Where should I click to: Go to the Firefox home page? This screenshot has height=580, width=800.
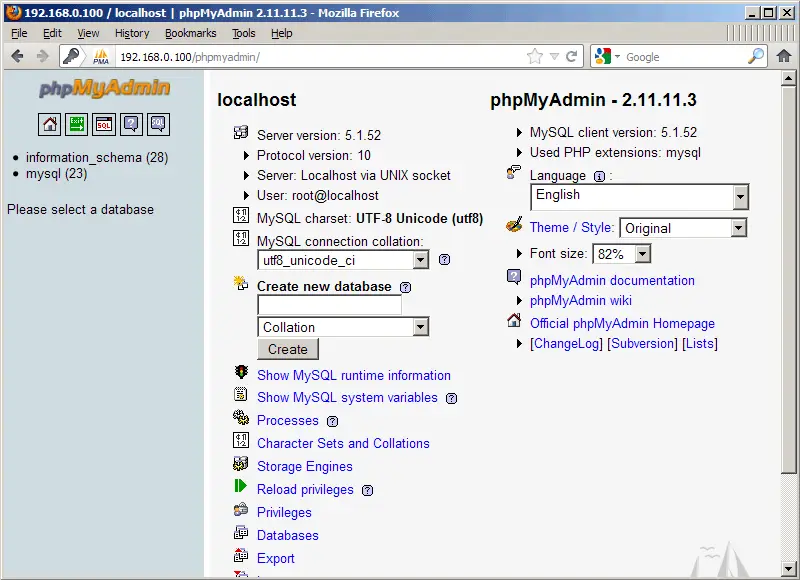point(784,56)
